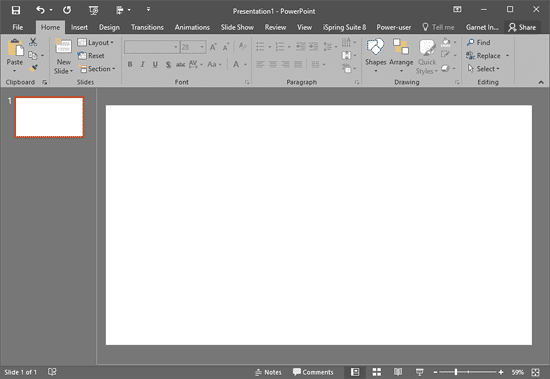The height and width of the screenshot is (379, 550).
Task: Increase the font size
Action: point(213,47)
